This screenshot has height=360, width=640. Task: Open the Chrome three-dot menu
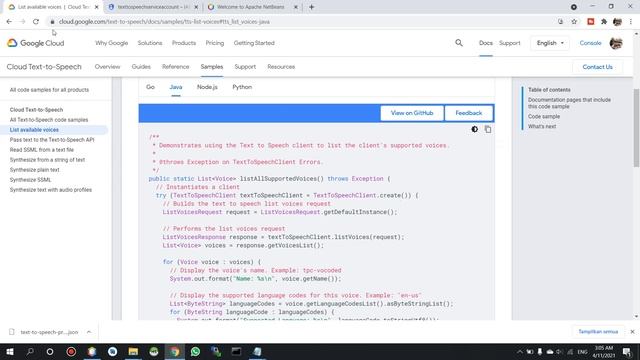(631, 22)
